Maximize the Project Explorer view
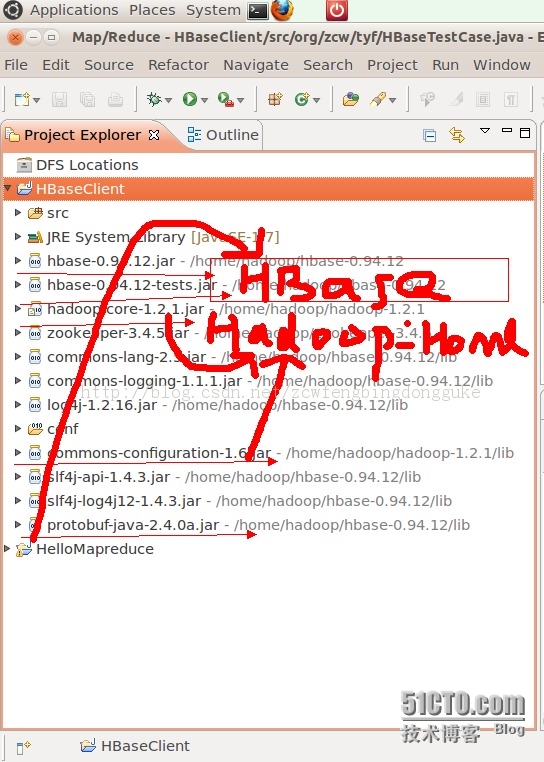544x762 pixels. coord(525,133)
